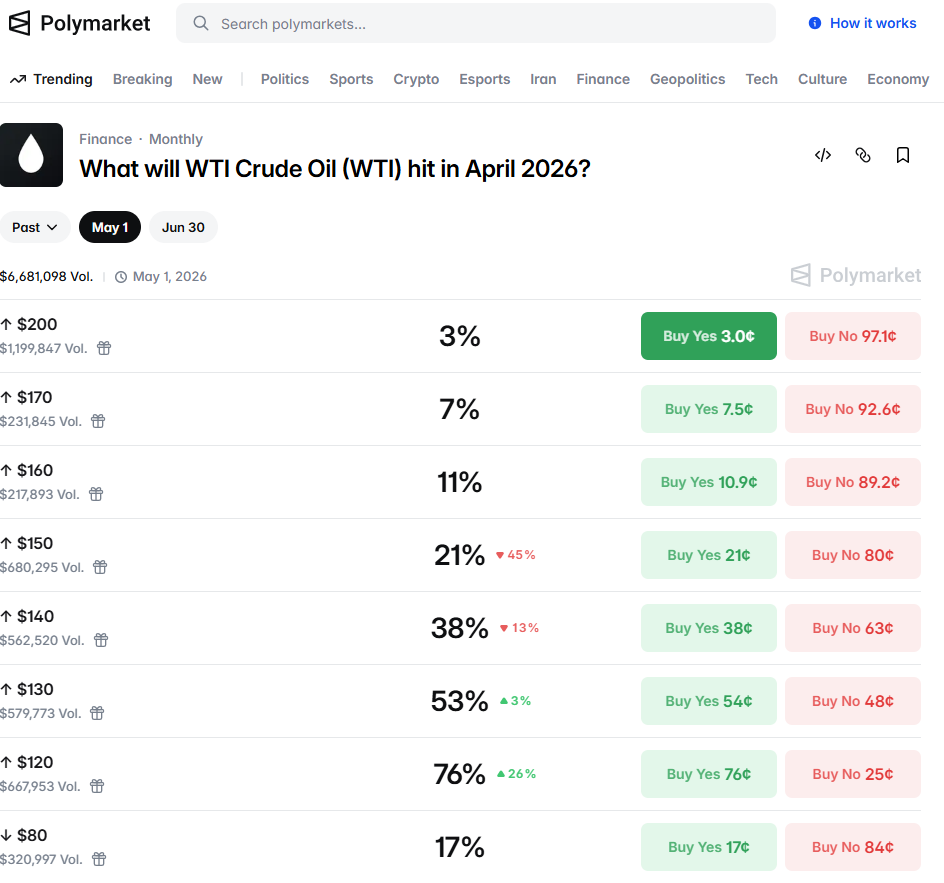Click the embed code icon

823,155
